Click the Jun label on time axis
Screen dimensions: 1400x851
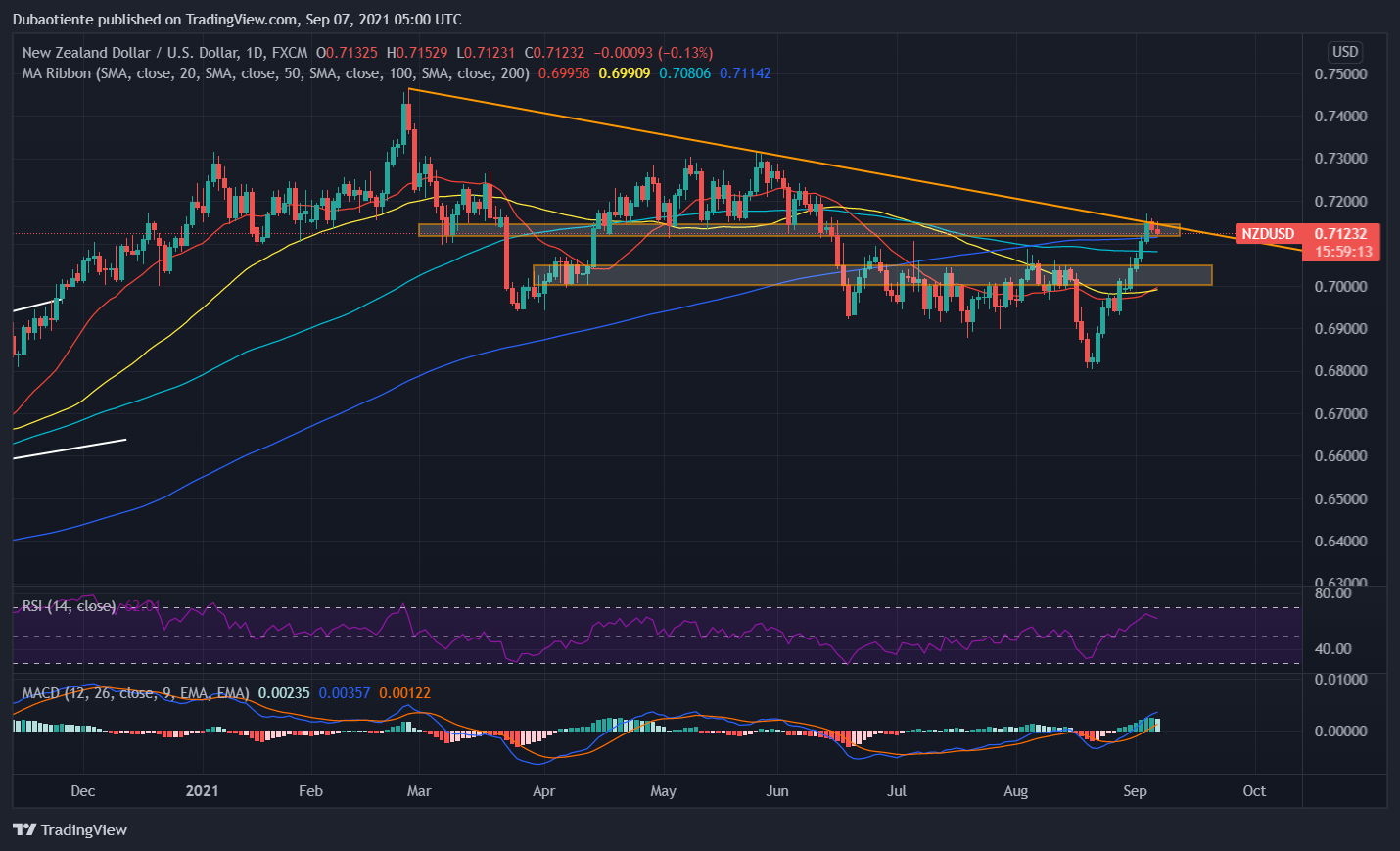click(x=777, y=791)
